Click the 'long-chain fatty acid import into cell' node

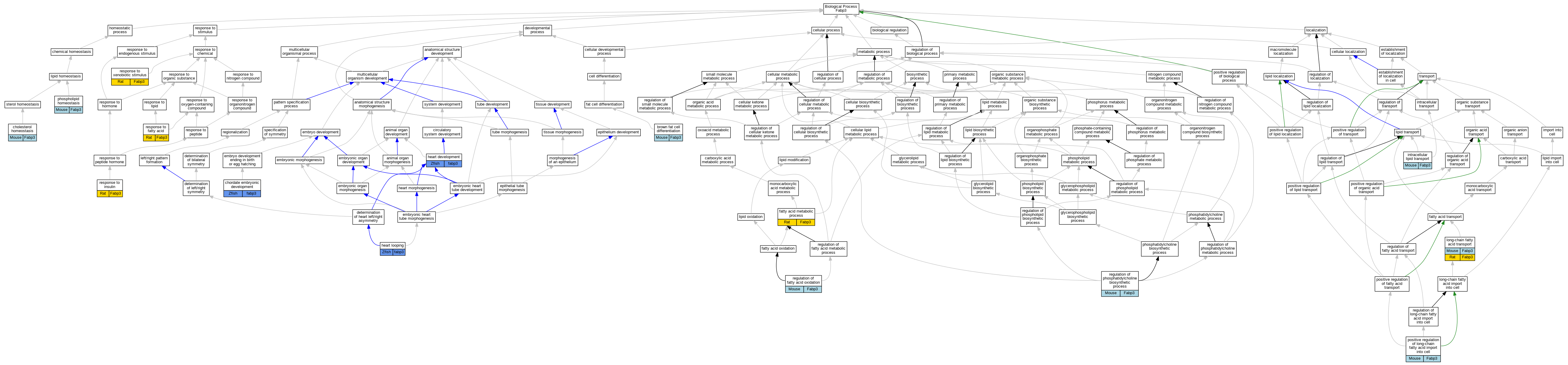tap(1452, 283)
